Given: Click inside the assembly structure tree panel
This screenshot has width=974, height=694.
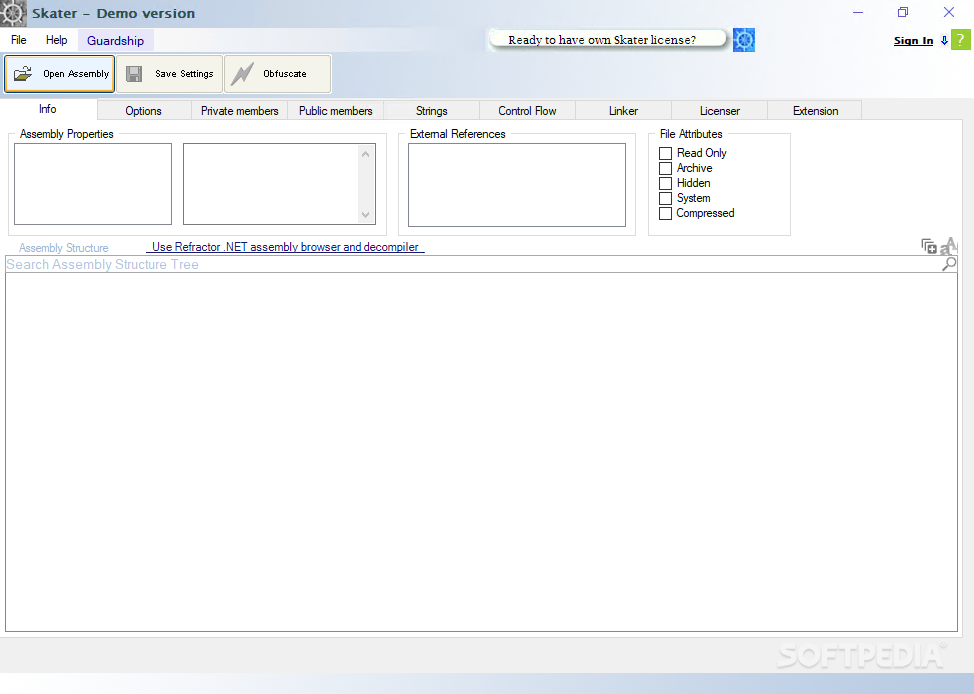Looking at the screenshot, I should (481, 452).
